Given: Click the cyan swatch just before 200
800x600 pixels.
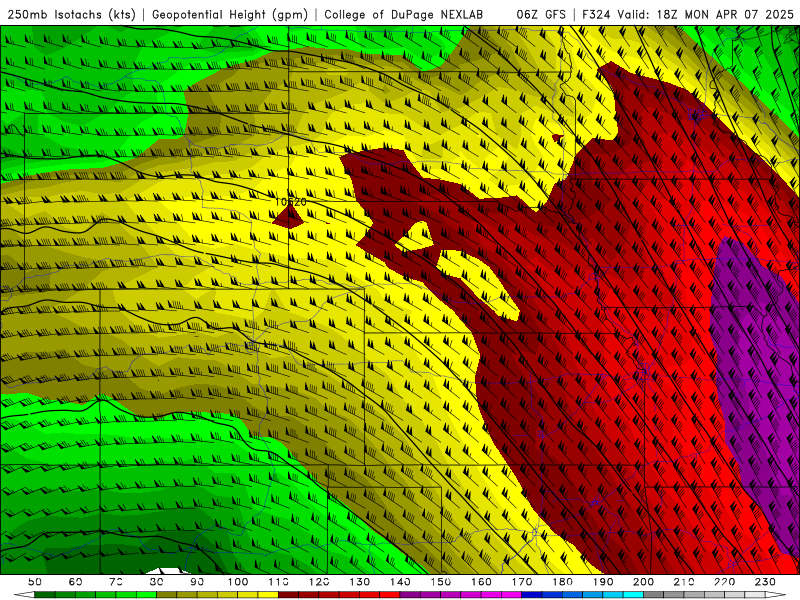Looking at the screenshot, I should pos(633,595).
